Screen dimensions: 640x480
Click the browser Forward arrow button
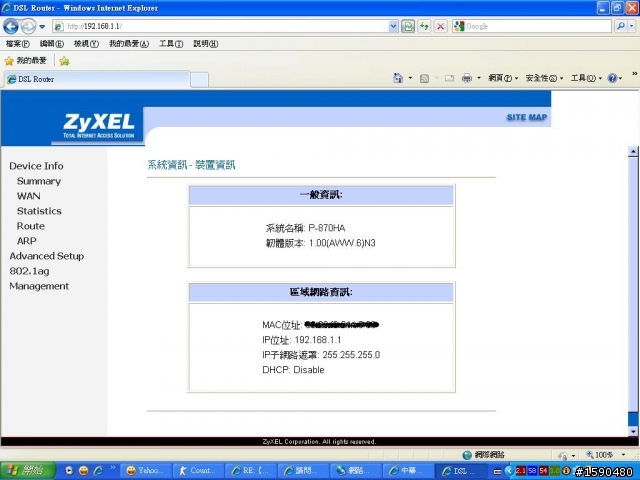[28, 27]
